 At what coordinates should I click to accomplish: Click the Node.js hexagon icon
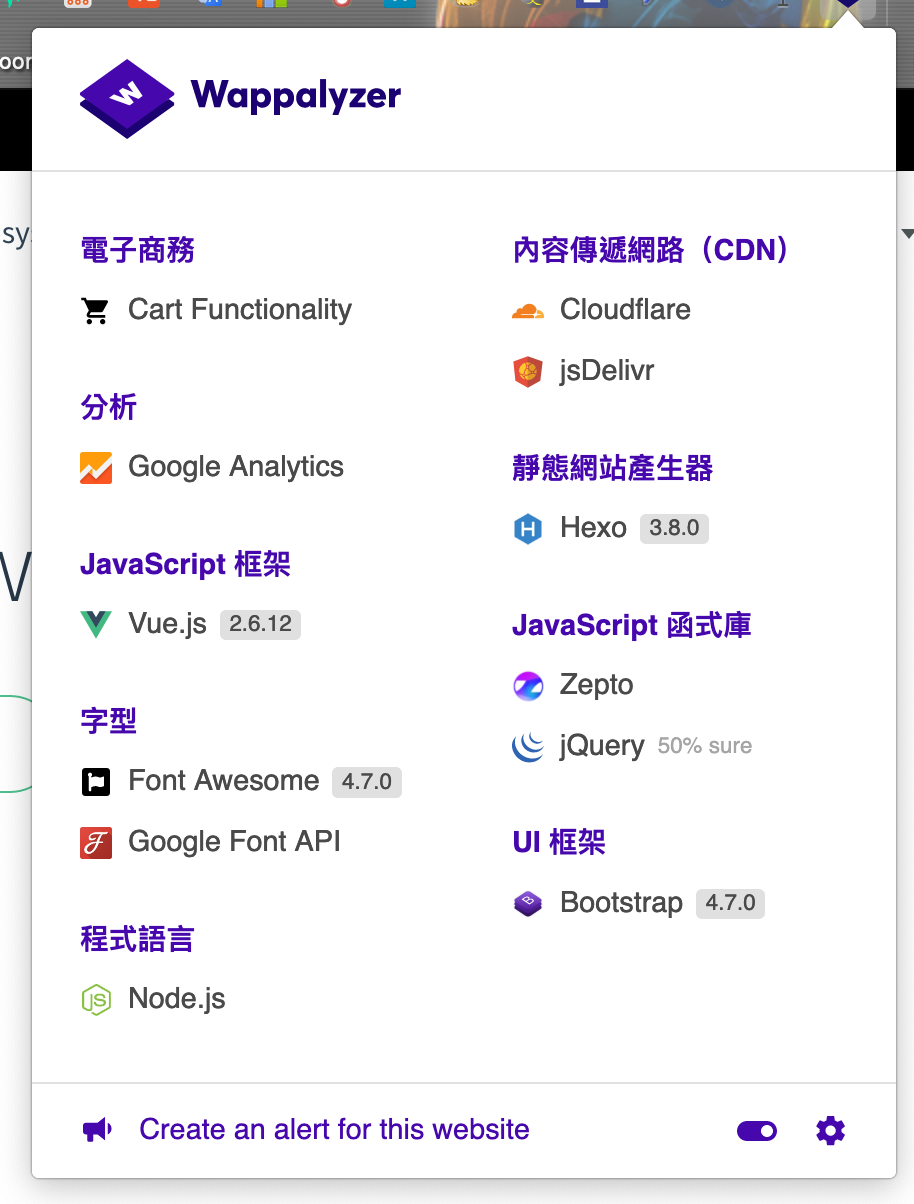96,999
